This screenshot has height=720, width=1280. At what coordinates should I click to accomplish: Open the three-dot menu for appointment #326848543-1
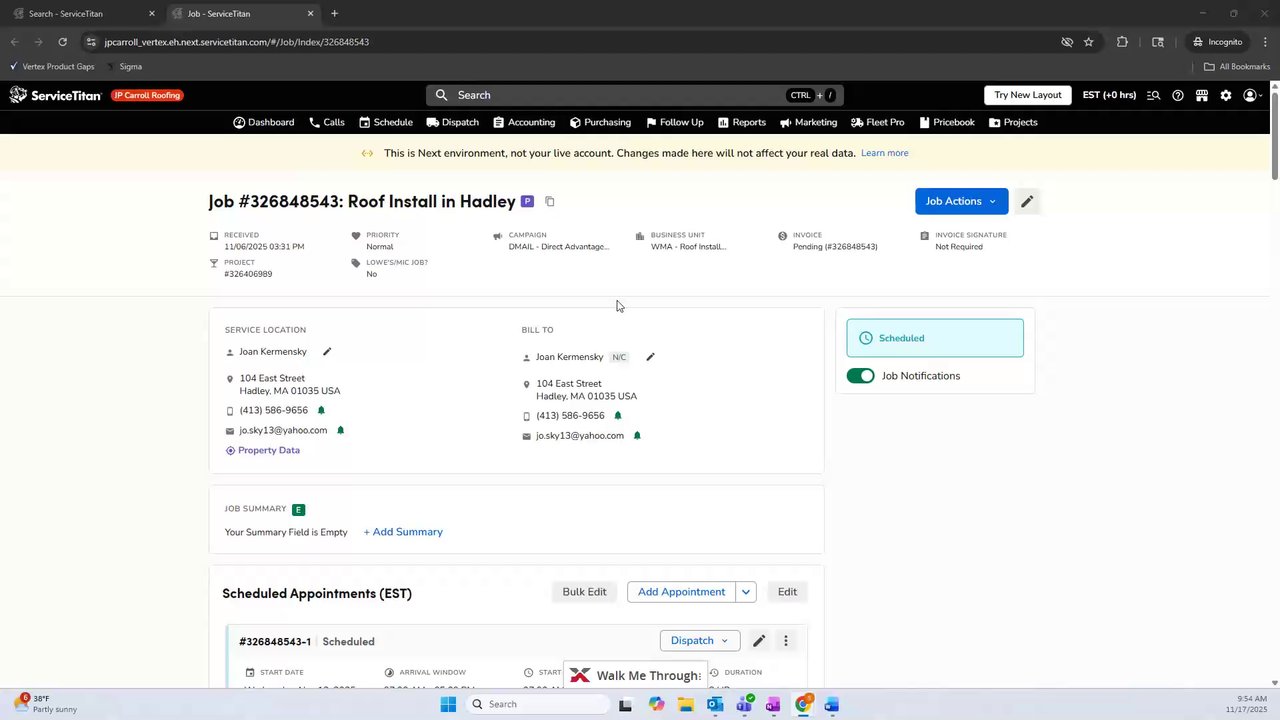tap(786, 641)
